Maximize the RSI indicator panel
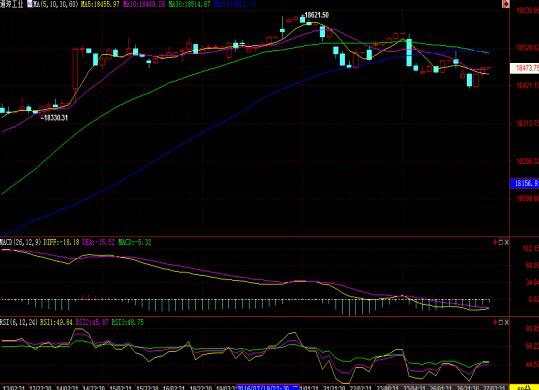 [501, 322]
